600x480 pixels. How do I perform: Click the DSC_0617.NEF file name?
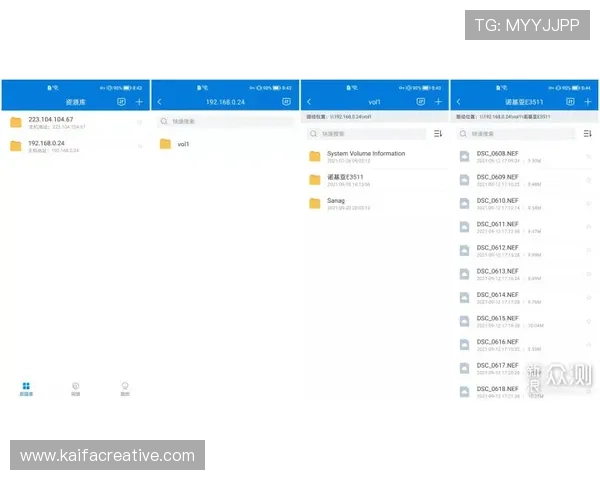[497, 366]
